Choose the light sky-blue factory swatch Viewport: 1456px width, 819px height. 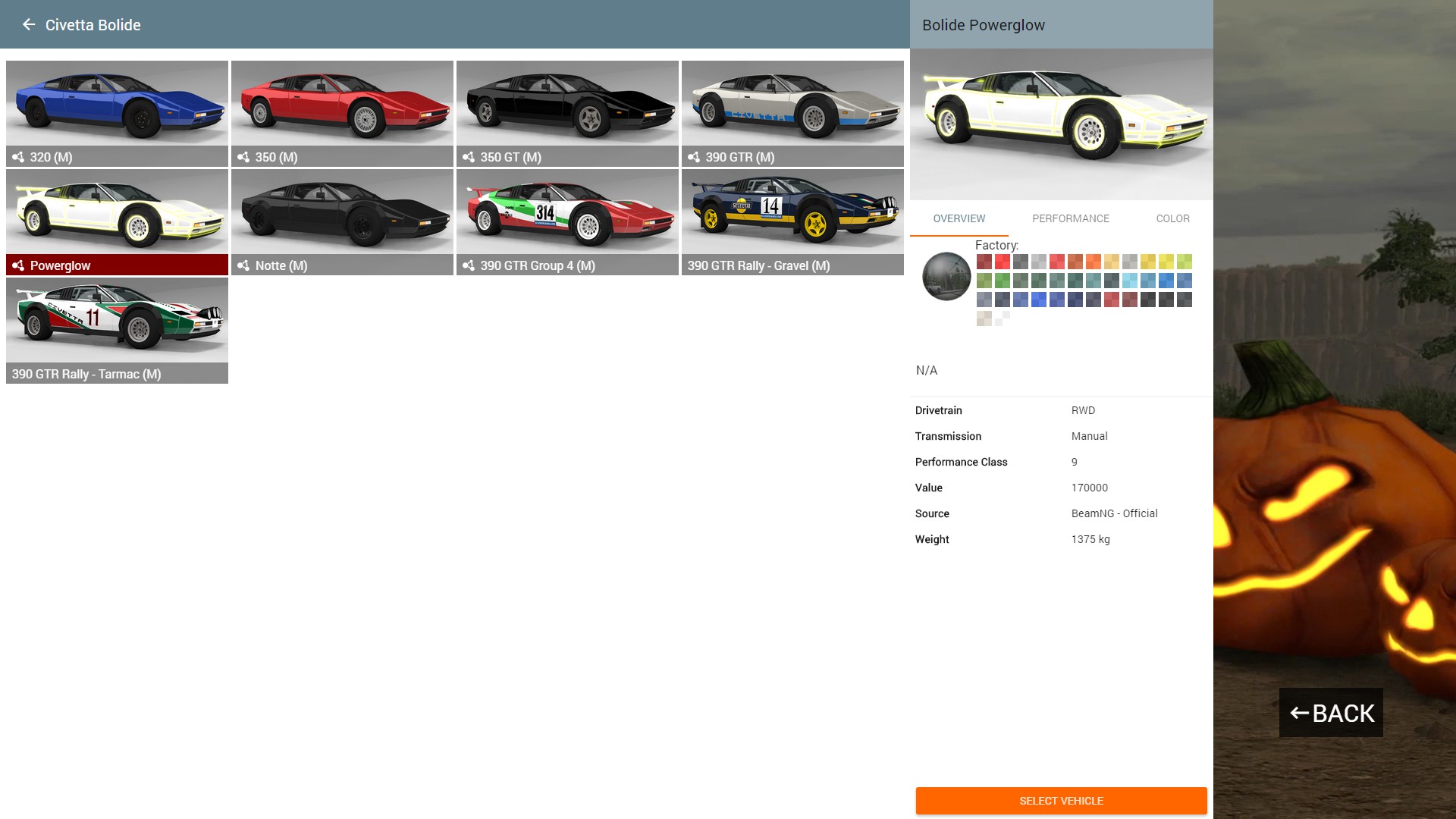click(x=1130, y=281)
